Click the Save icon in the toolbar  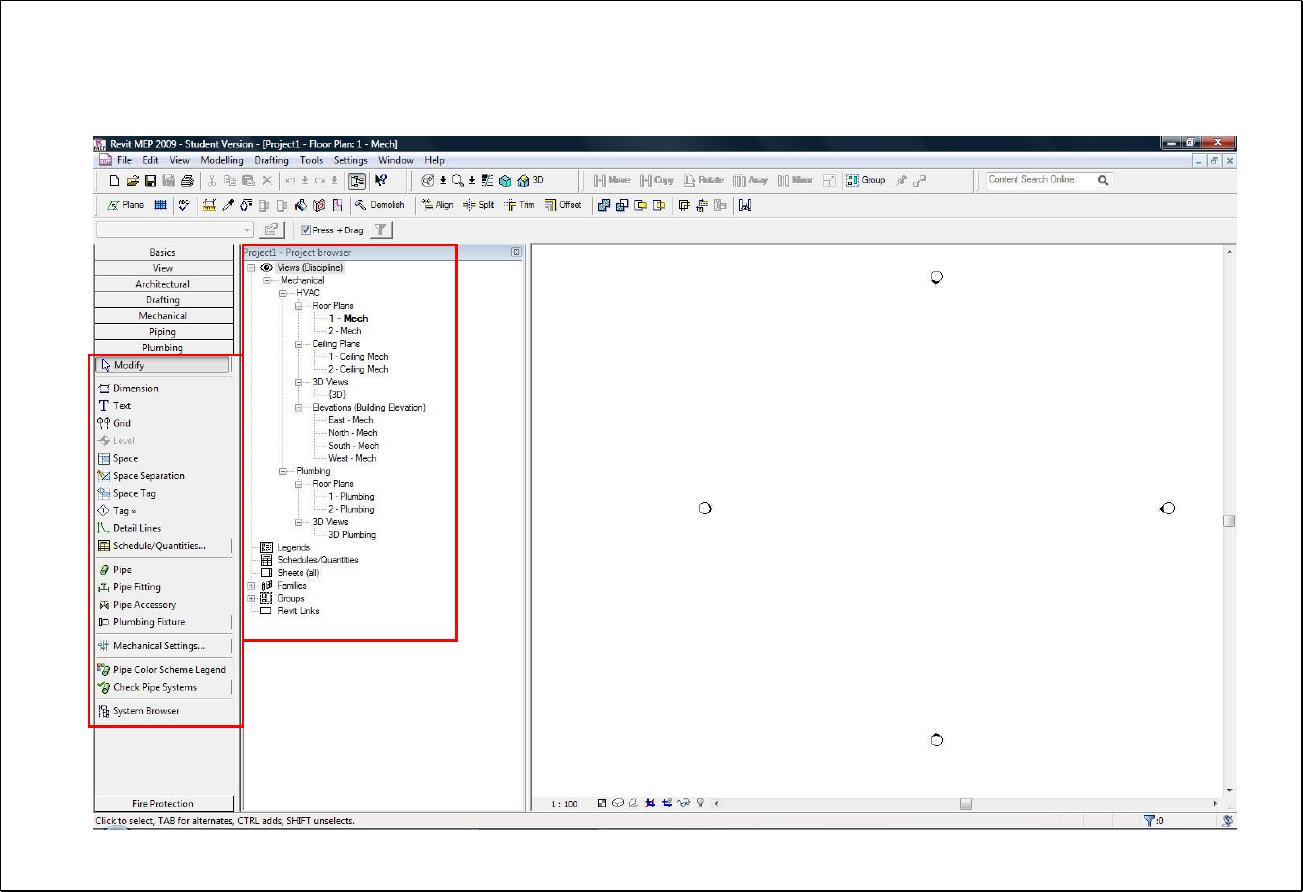(150, 181)
